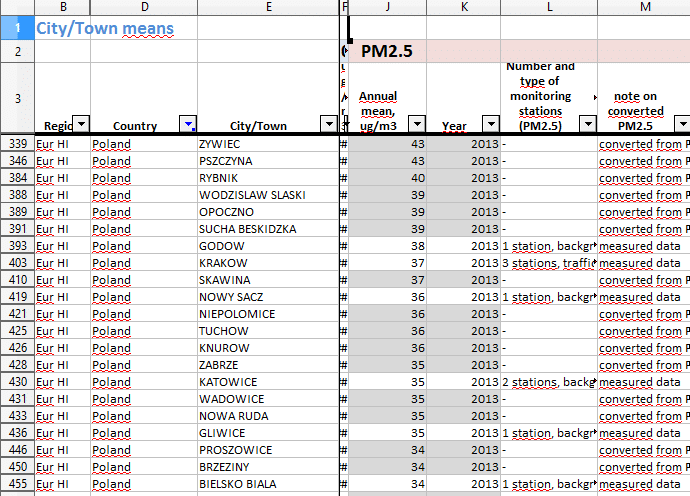
Task: Expand the City/Town filter dropdown
Action: [x=329, y=124]
